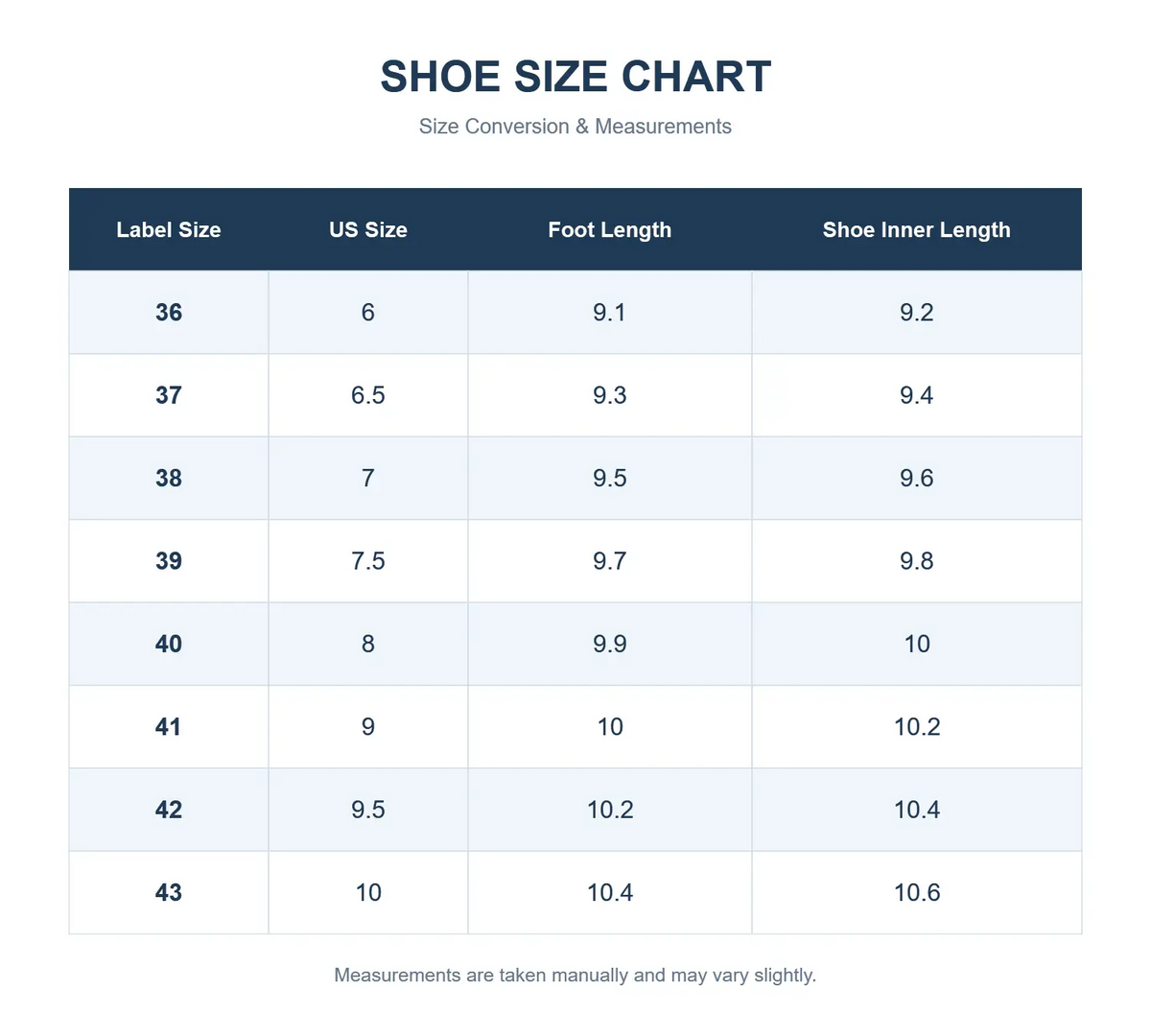This screenshot has width=1151, height=1036.
Task: Click the Size Conversion & Measurements subtitle
Action: (x=575, y=127)
